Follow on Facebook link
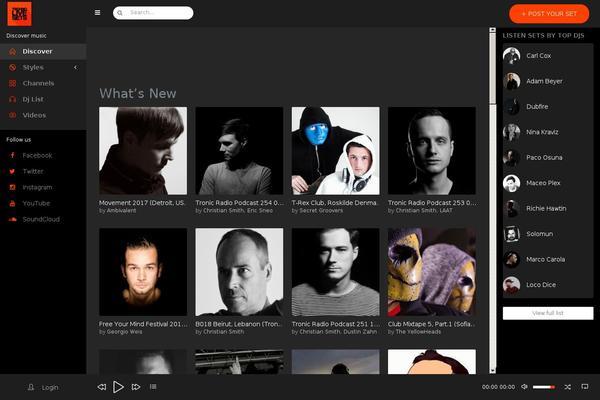 37,155
